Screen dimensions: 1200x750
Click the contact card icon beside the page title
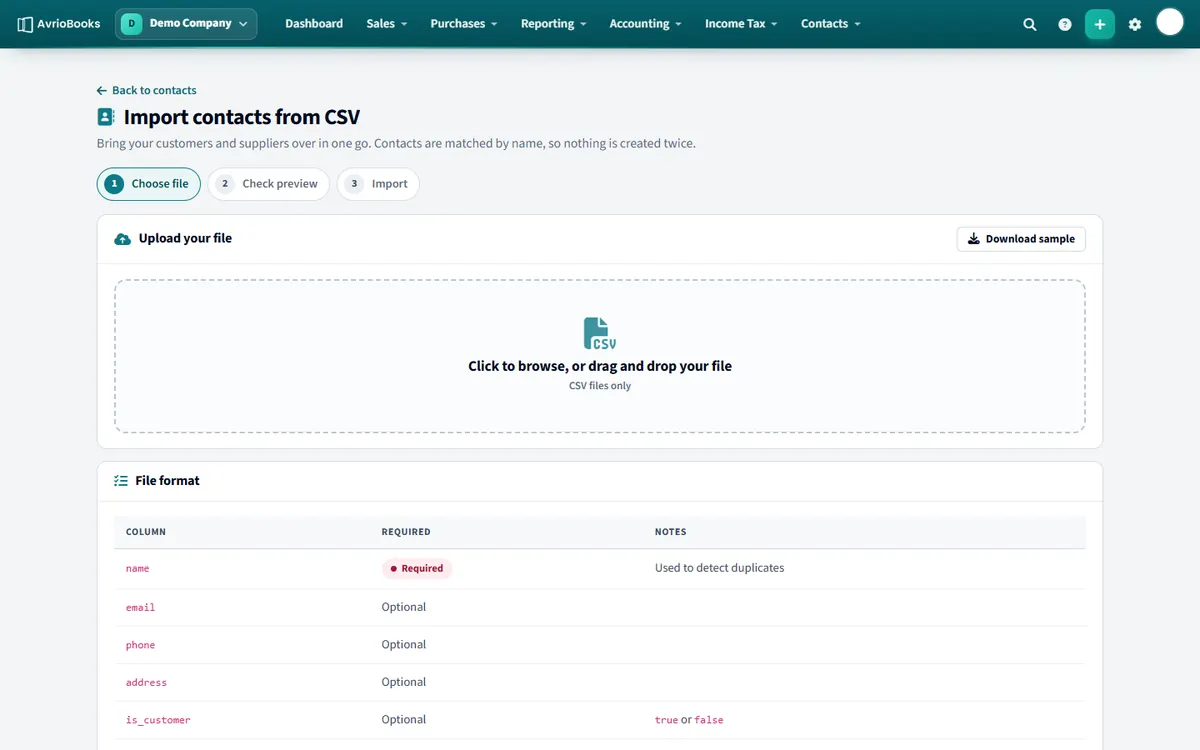pyautogui.click(x=106, y=117)
